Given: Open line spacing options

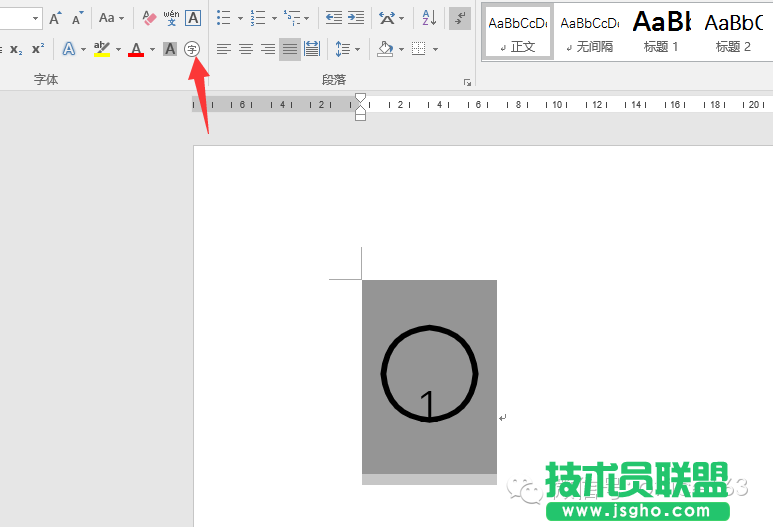Looking at the screenshot, I should [x=343, y=49].
